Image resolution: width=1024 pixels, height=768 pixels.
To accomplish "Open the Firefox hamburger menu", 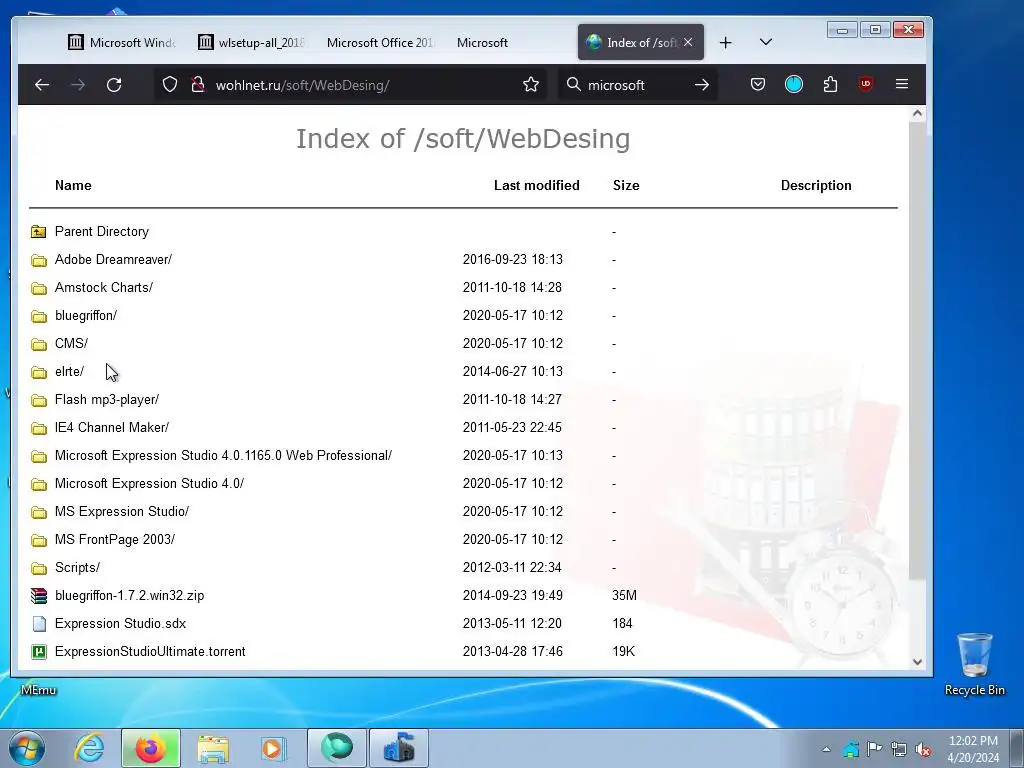I will [x=902, y=84].
